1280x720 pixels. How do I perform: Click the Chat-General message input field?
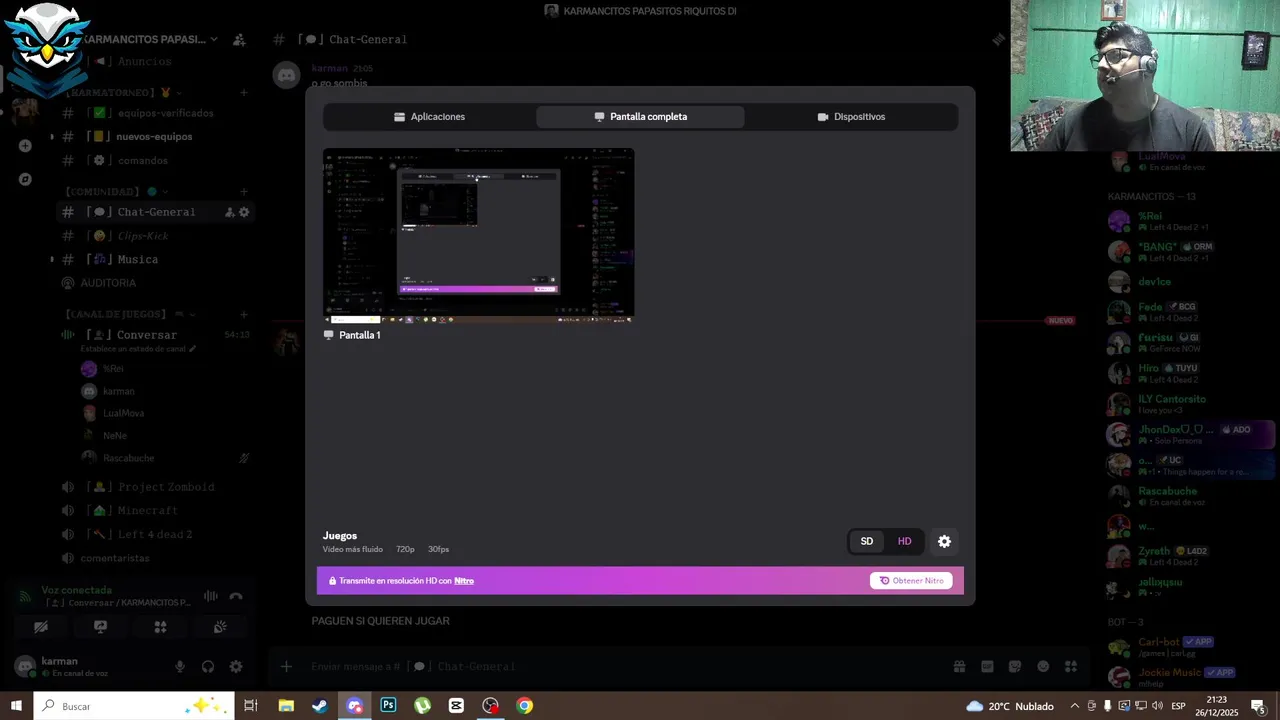620,667
